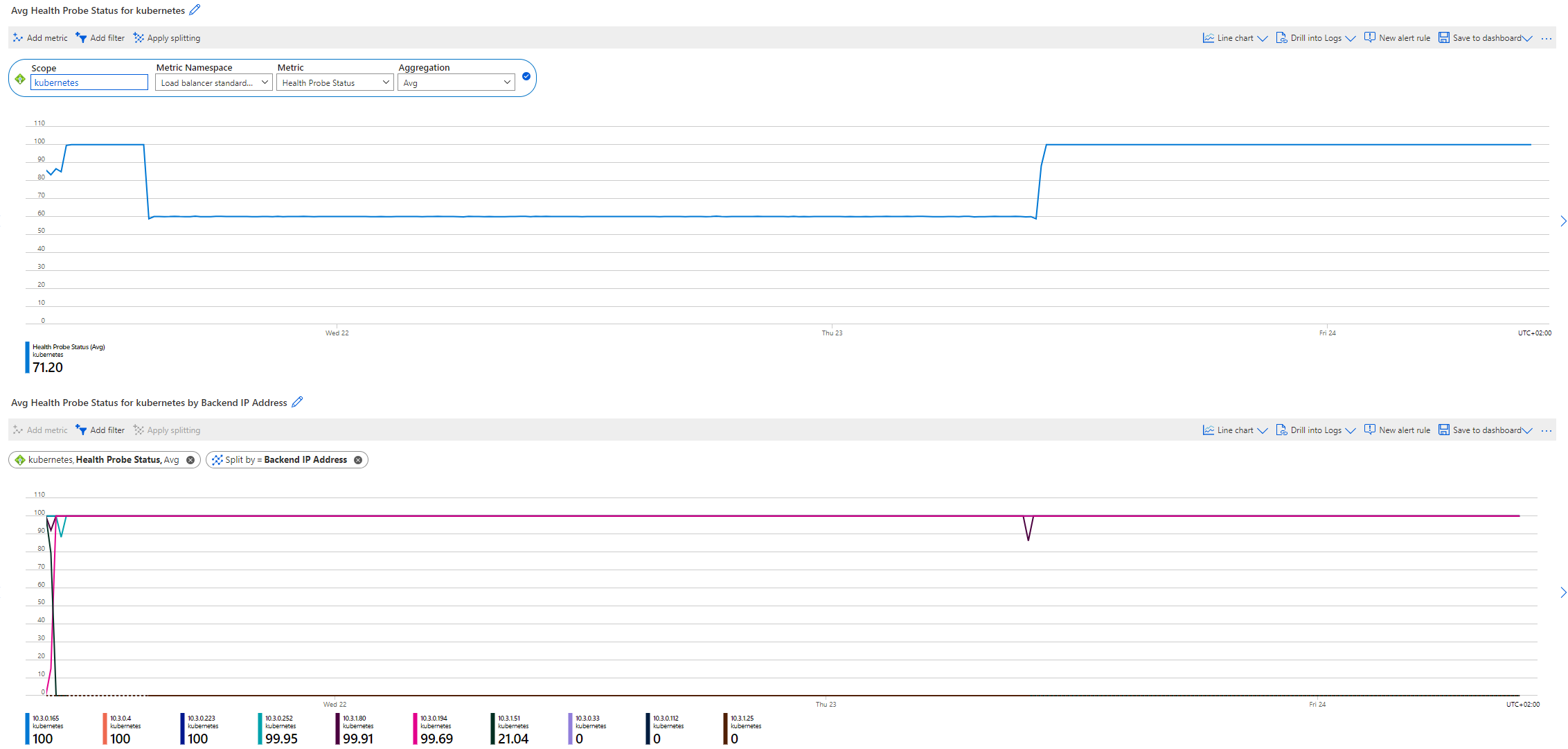Click the blue checkmark on the metric scope
The image size is (1568, 749).
[x=526, y=76]
